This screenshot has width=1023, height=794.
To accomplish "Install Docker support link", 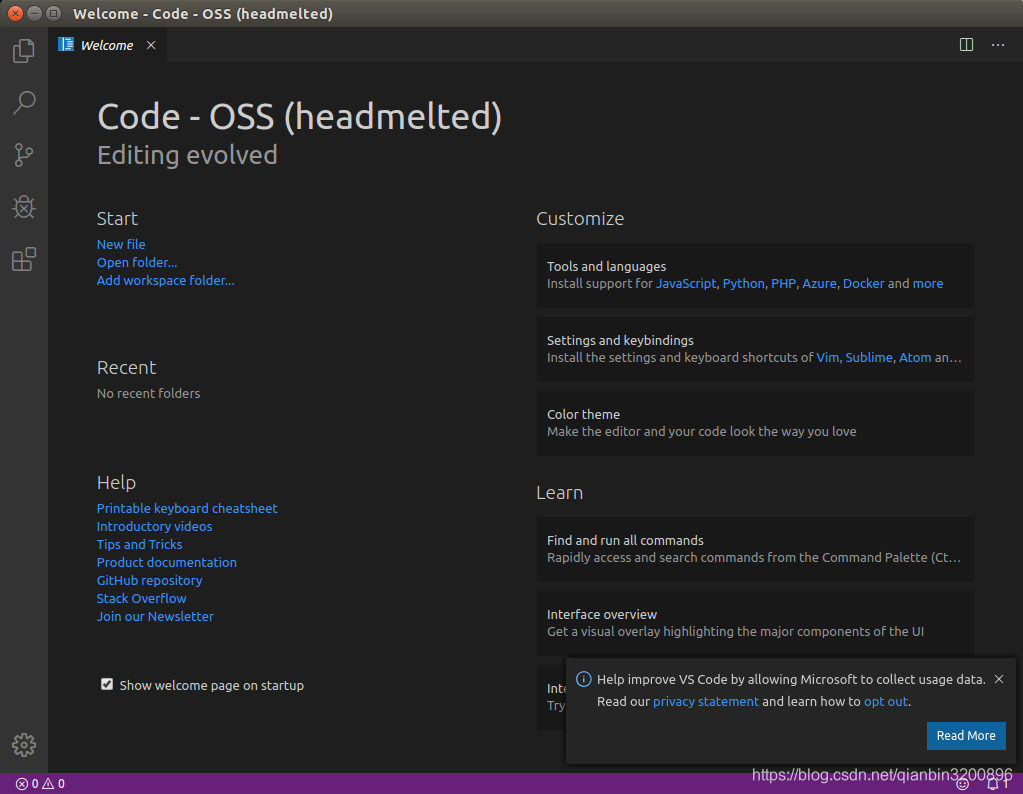I will tap(863, 284).
